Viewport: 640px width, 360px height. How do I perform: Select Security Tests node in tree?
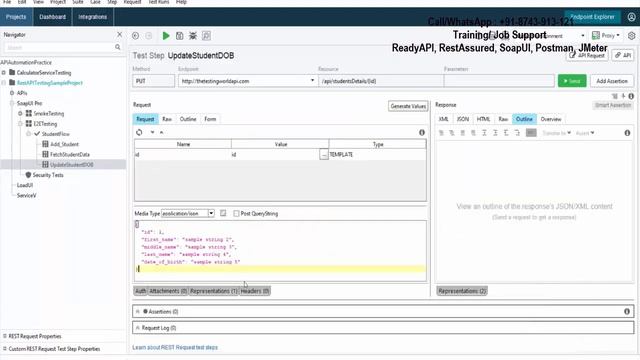(48, 175)
